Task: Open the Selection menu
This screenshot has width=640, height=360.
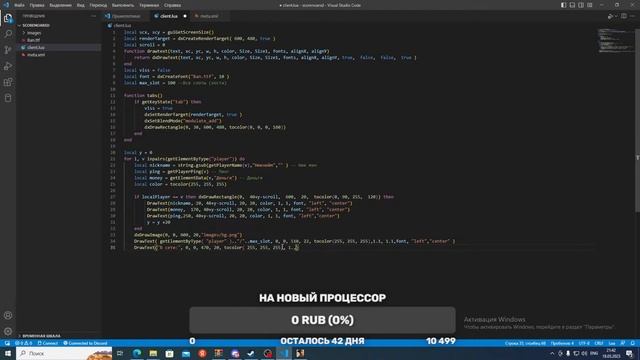Action: coord(60,5)
